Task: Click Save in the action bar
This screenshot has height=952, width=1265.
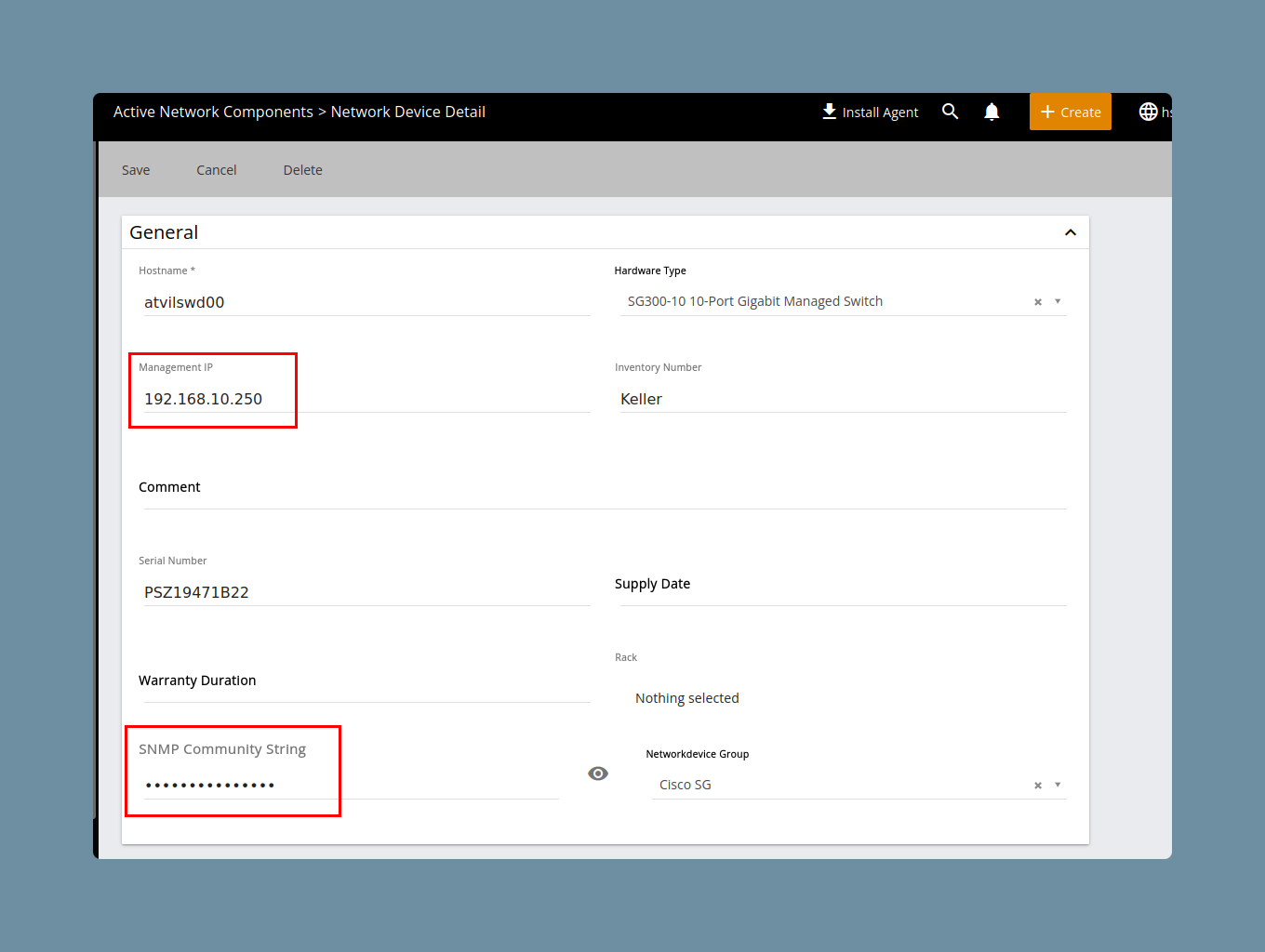Action: (136, 170)
